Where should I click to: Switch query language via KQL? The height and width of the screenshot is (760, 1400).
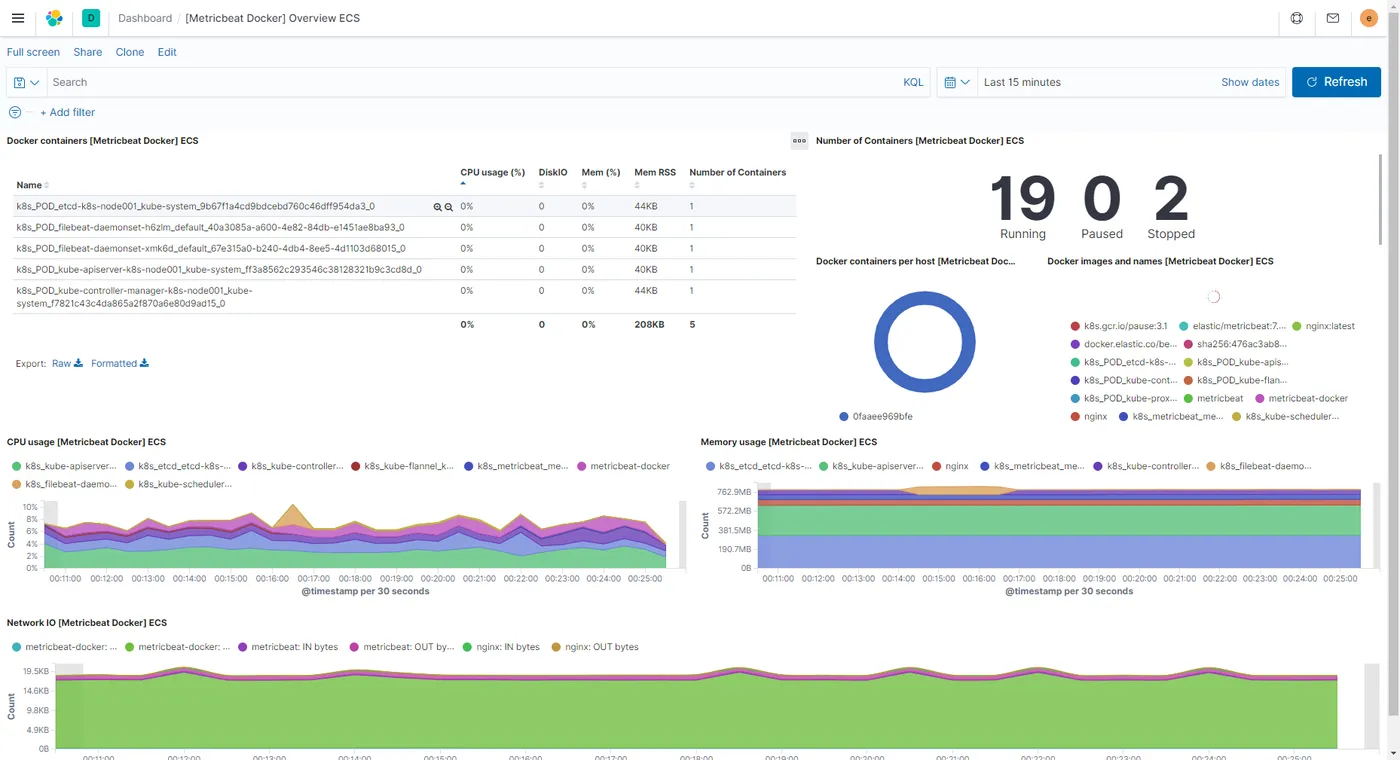913,82
